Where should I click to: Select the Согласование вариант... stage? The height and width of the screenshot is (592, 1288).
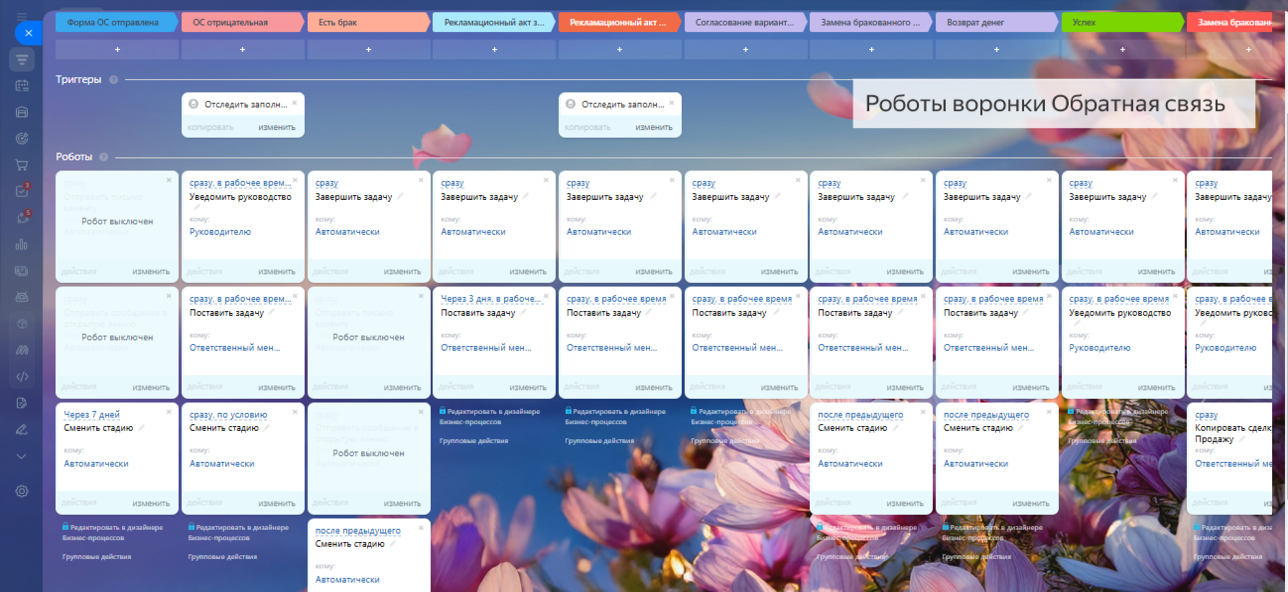(x=746, y=22)
